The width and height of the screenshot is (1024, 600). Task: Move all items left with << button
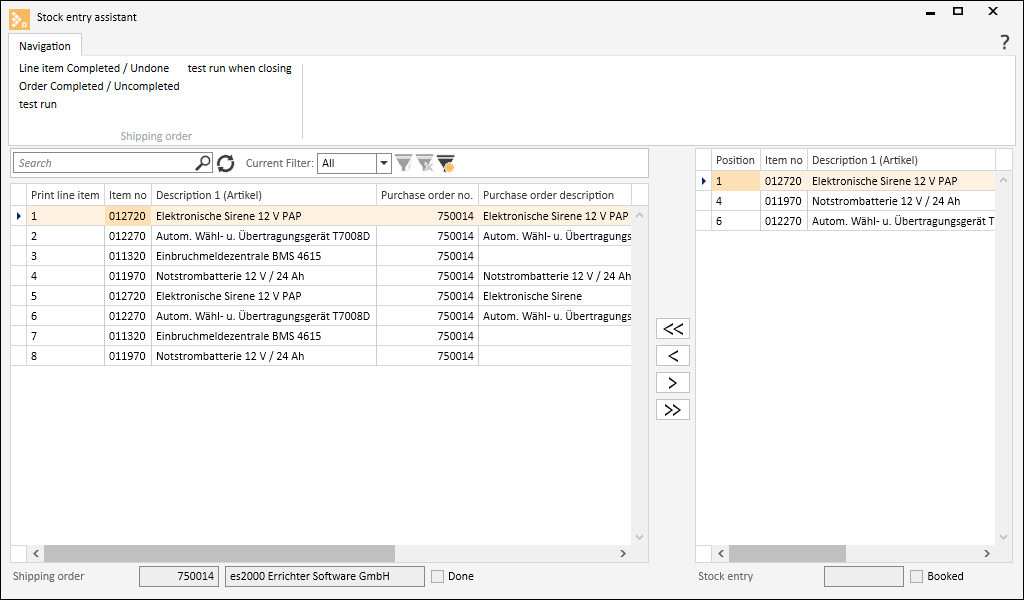tap(673, 328)
